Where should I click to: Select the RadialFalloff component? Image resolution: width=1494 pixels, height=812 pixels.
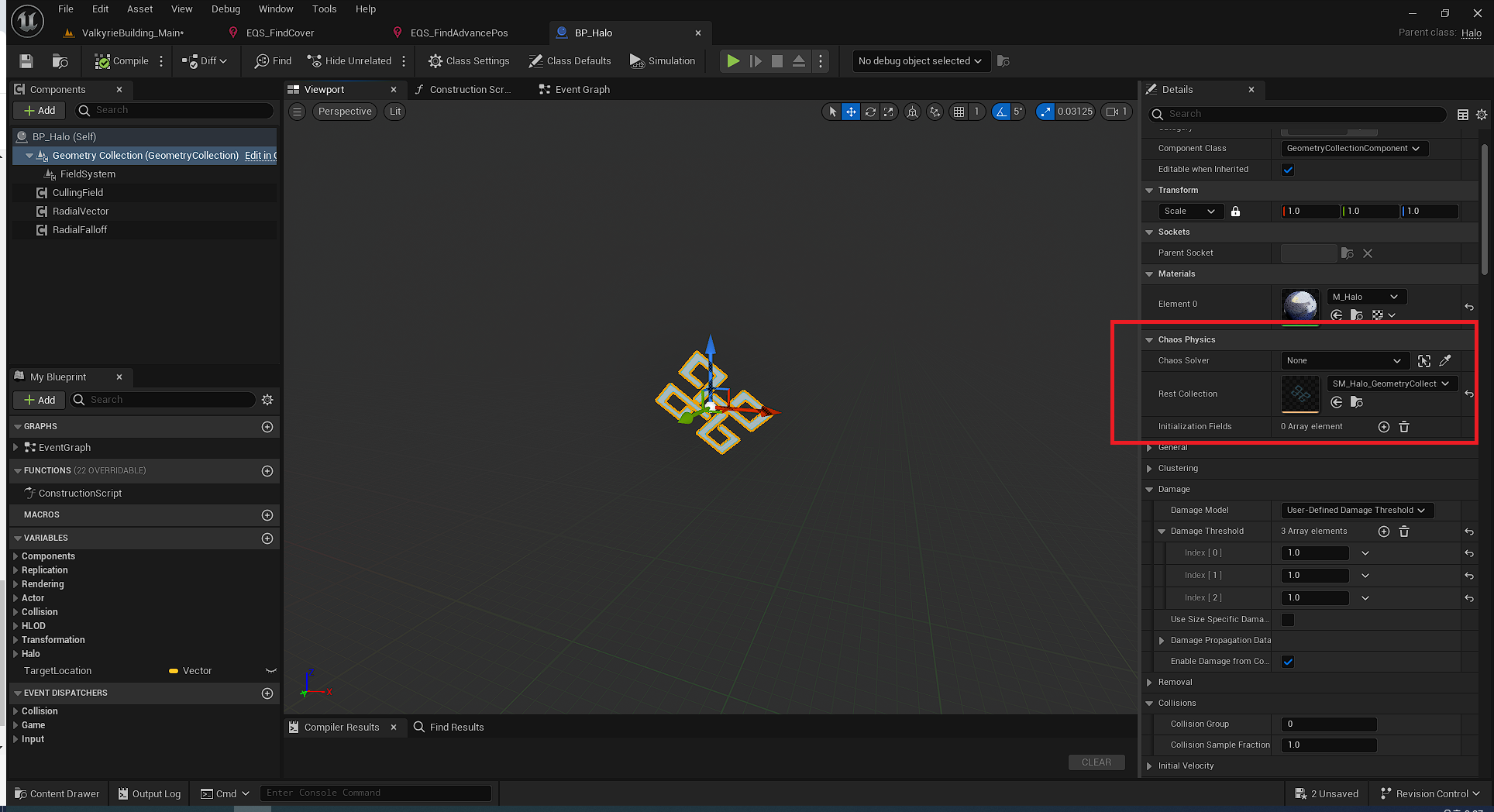point(80,230)
